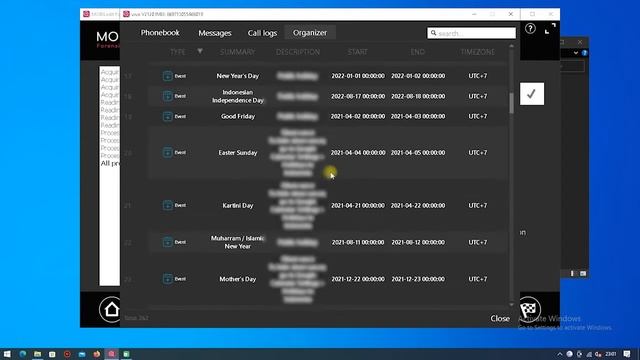Switch to the Messages tab
The image size is (640, 360).
click(215, 33)
